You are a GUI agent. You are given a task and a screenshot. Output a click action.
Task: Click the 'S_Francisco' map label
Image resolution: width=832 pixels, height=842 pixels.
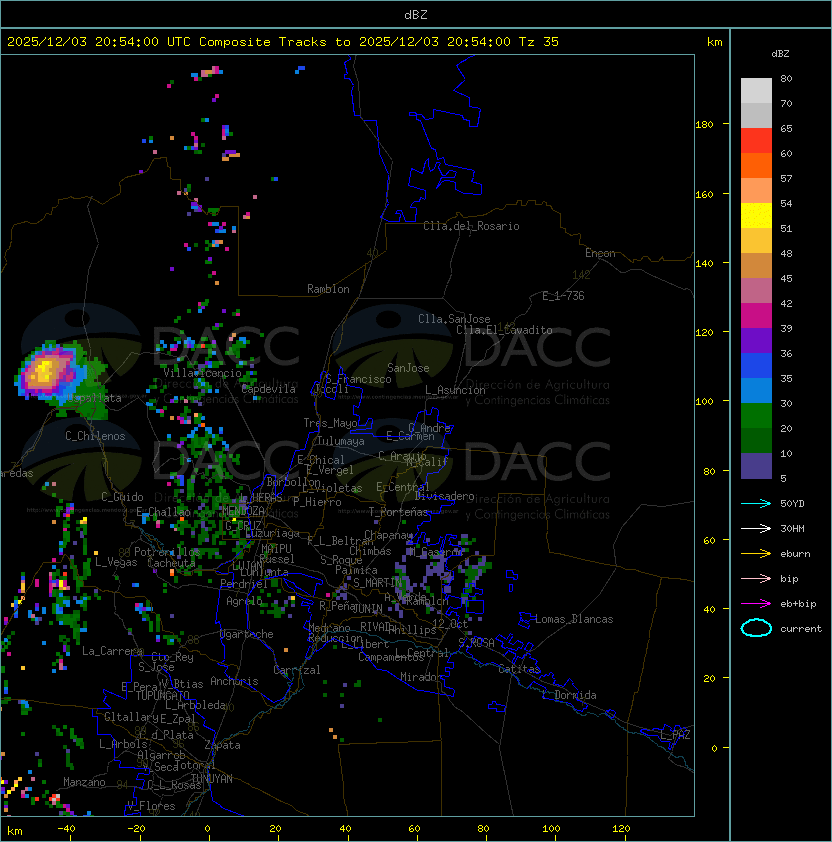(358, 379)
